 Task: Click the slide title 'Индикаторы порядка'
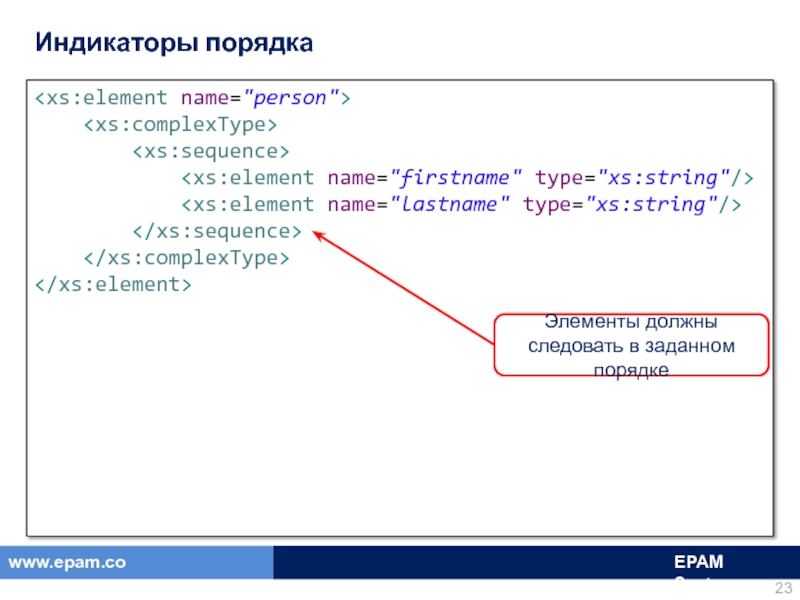pos(174,42)
